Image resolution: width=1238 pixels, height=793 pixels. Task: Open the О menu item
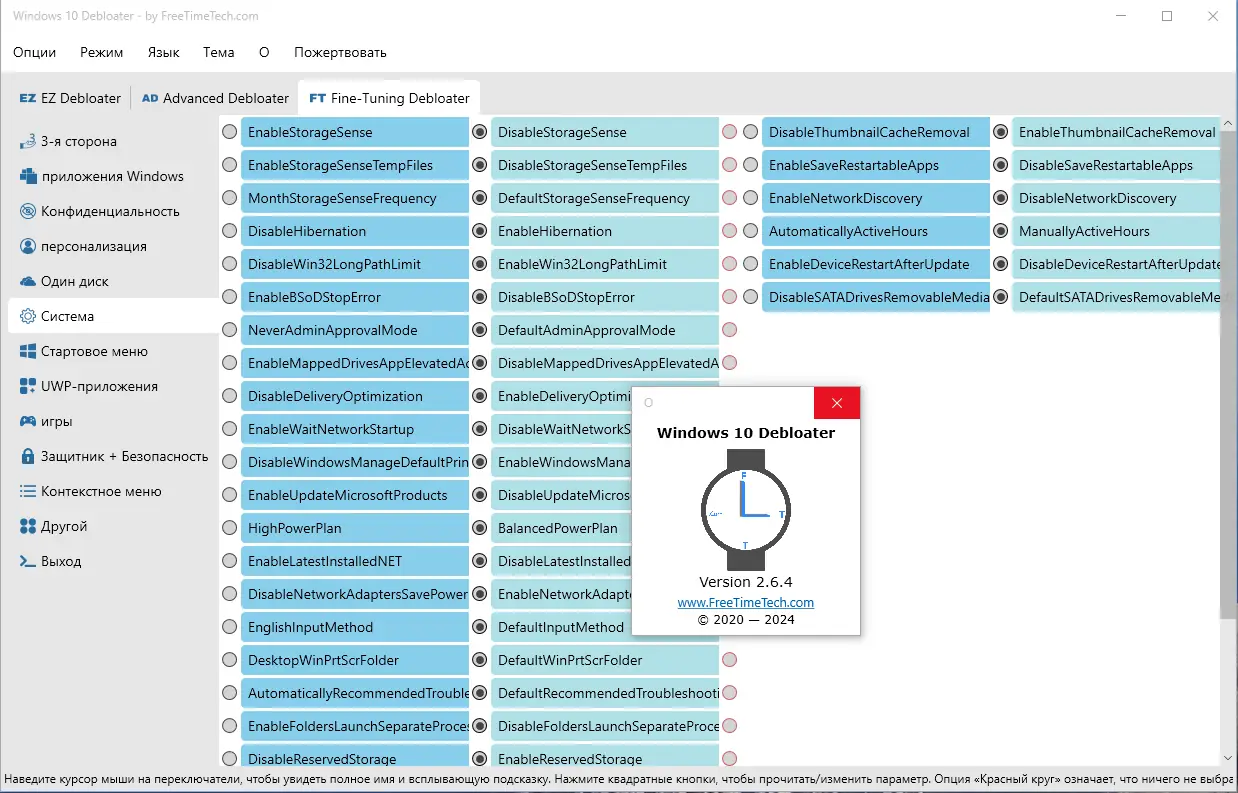[264, 52]
